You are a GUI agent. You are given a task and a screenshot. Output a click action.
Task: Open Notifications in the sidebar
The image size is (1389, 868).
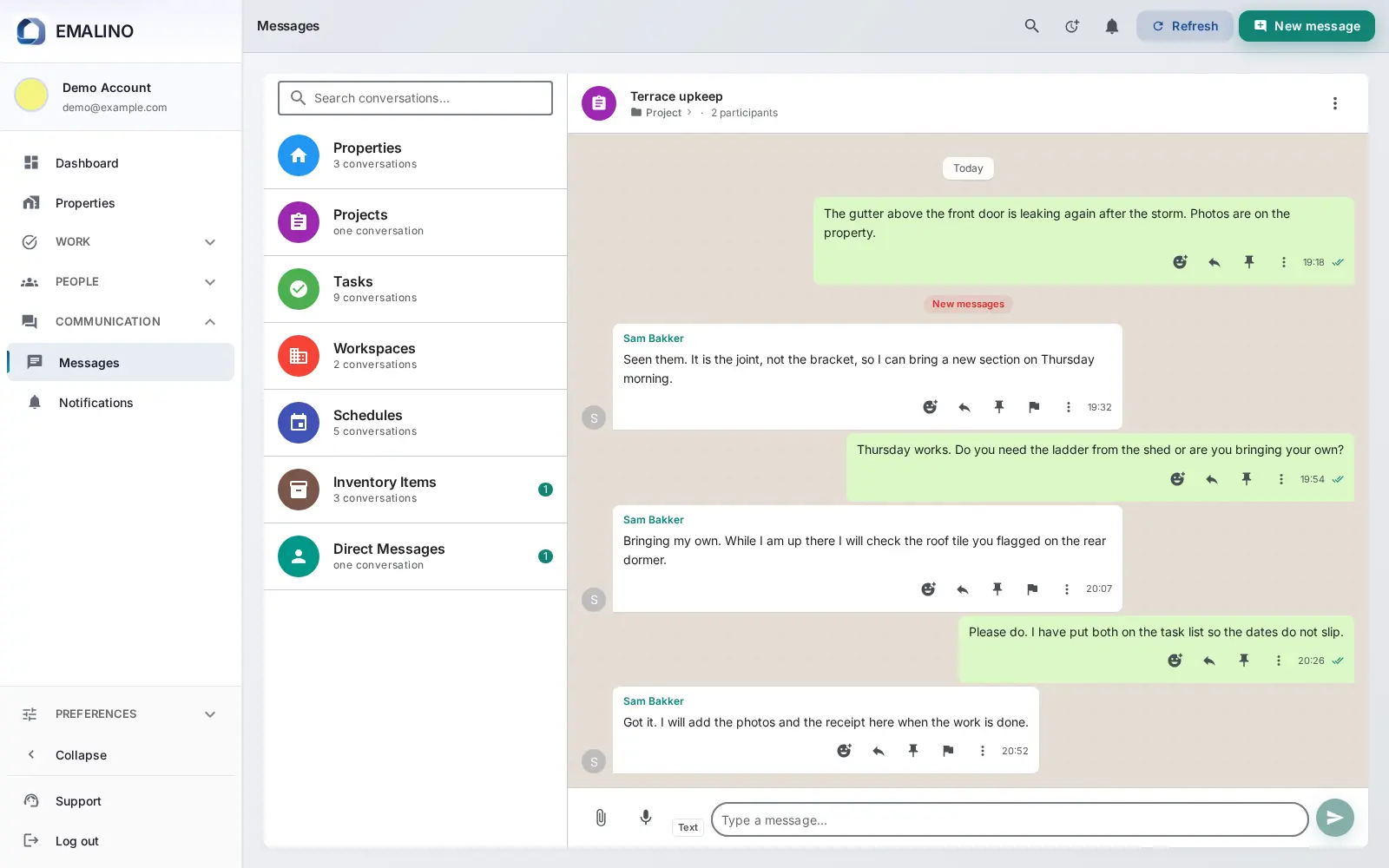click(121, 403)
